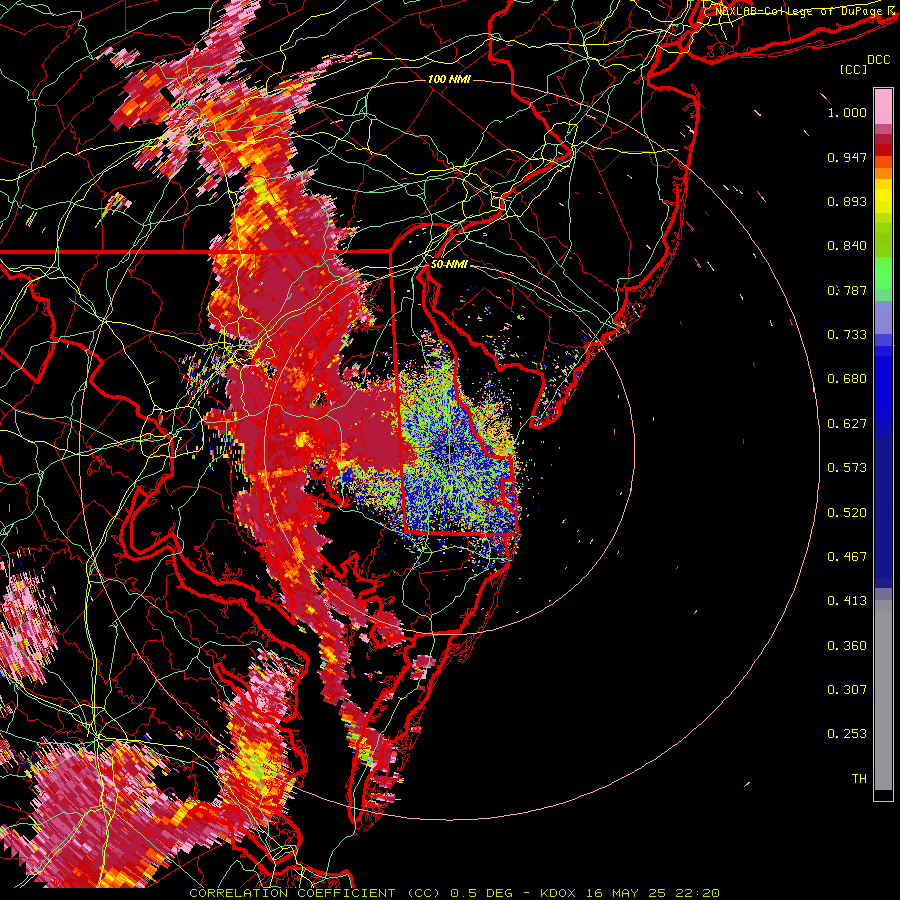The image size is (900, 900).
Task: Click the 0.787 legend value
Action: coord(847,290)
